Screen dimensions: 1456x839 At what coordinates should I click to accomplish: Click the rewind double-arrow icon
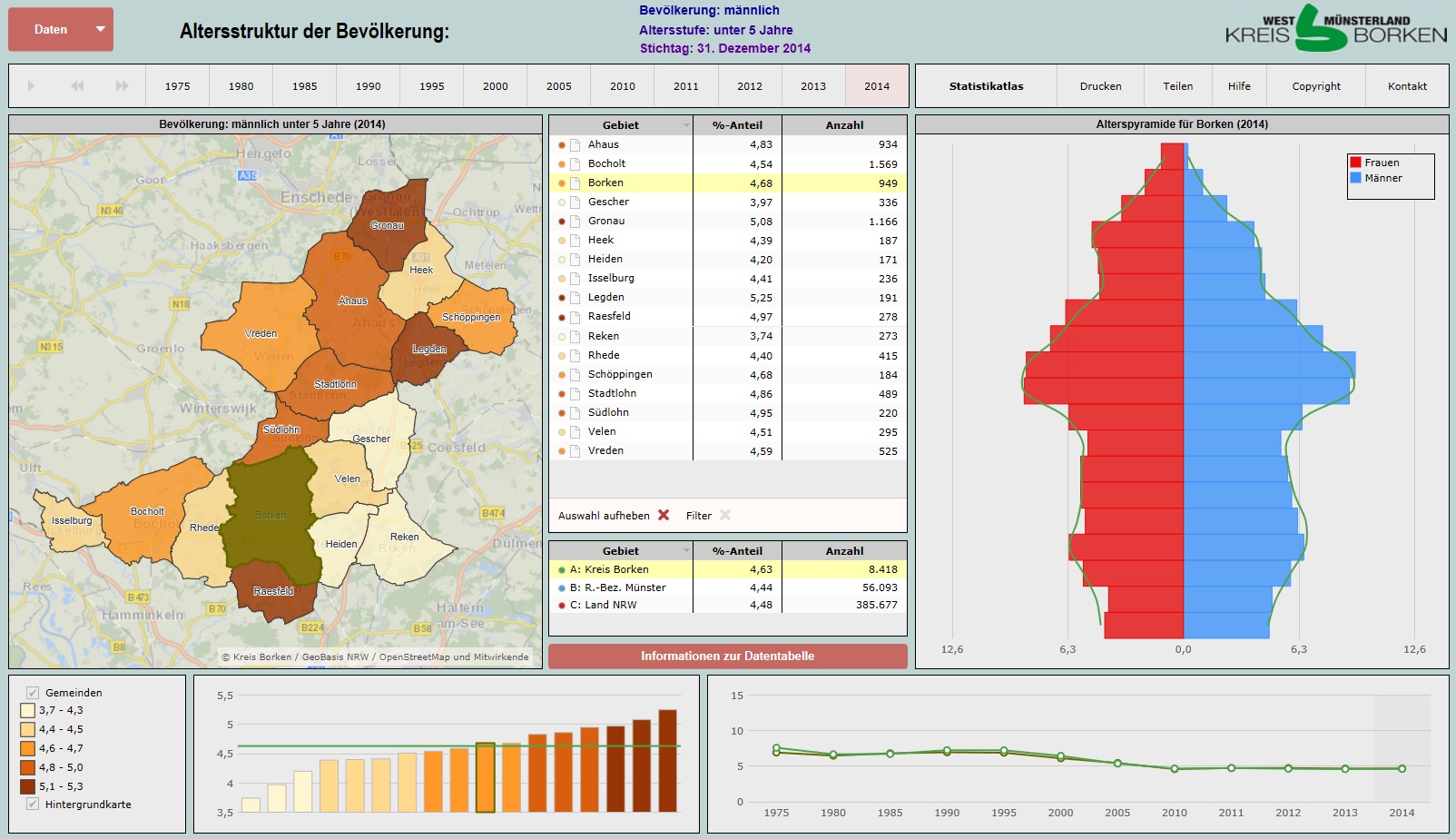77,86
